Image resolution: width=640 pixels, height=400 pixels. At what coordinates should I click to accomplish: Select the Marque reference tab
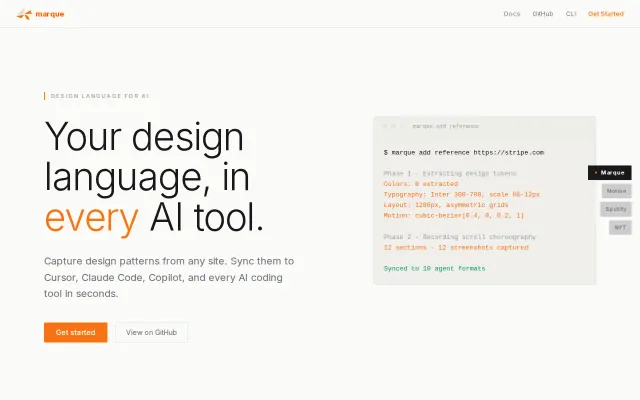point(609,173)
